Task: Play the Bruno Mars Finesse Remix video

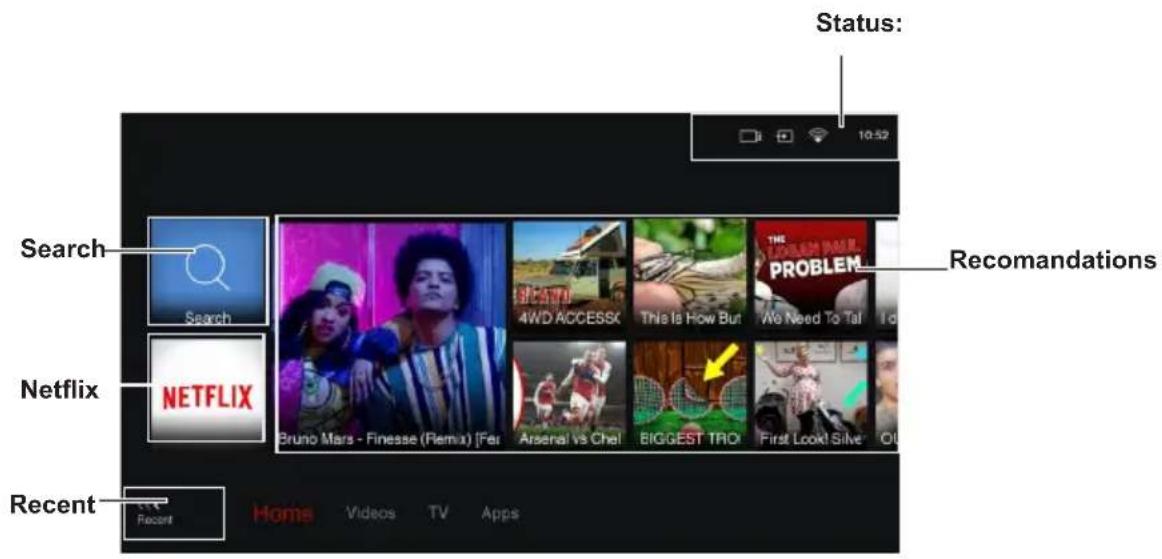Action: [x=392, y=335]
